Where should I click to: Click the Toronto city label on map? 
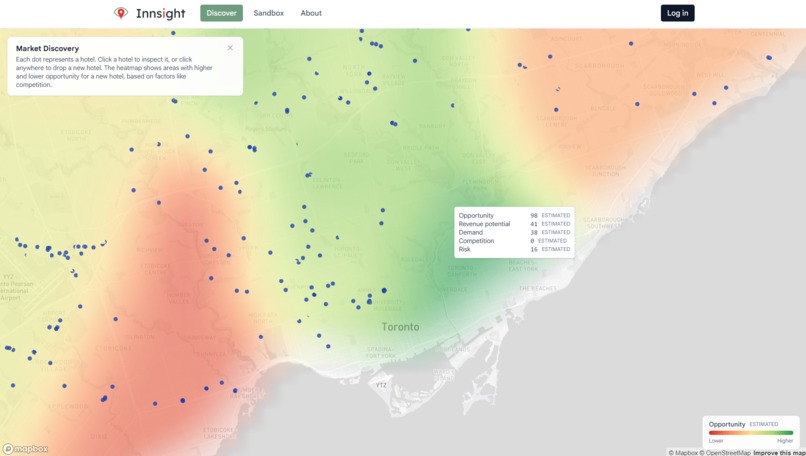coord(400,326)
